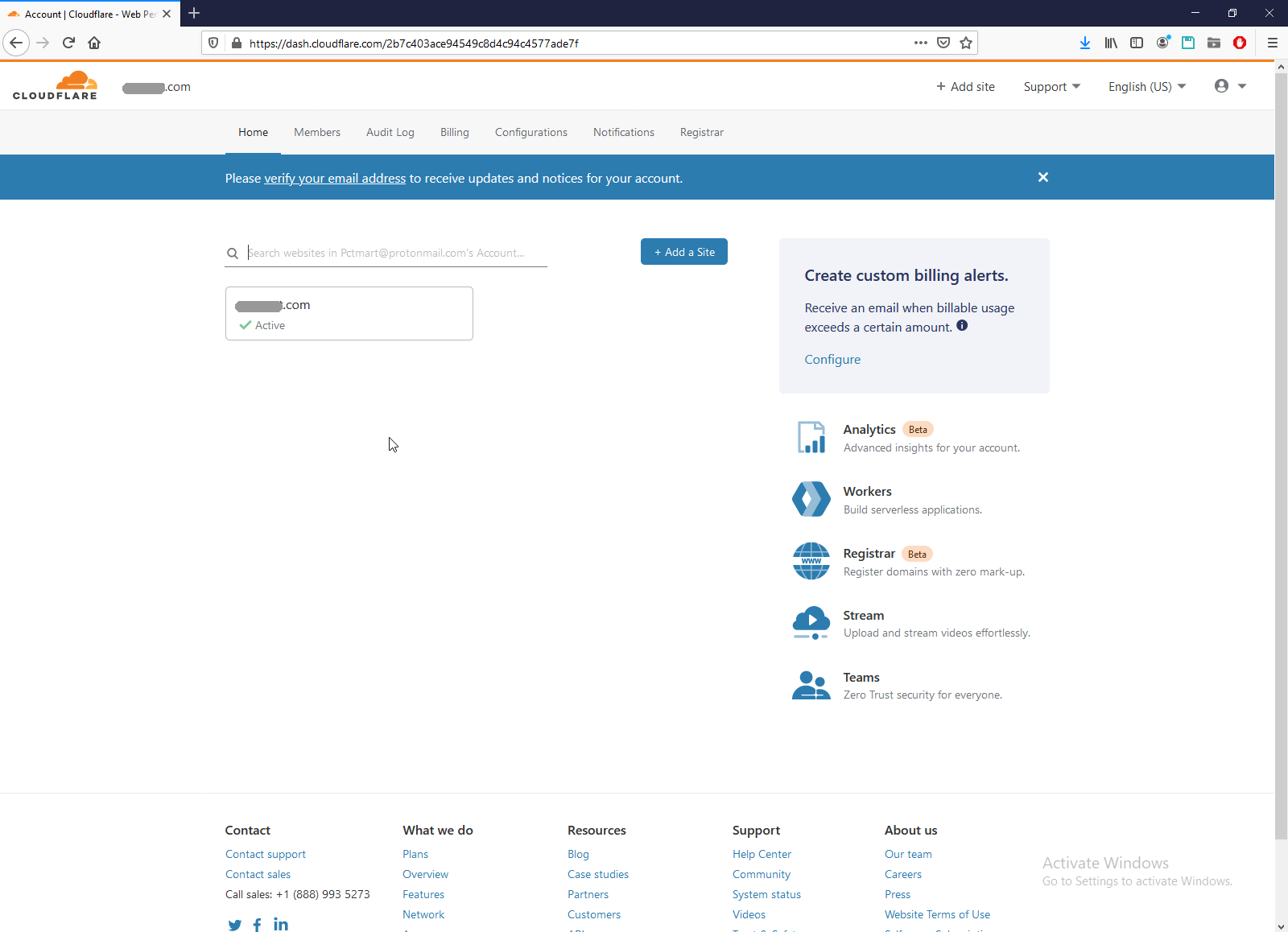Click the search magnifier icon
The width and height of the screenshot is (1288, 932).
(233, 254)
